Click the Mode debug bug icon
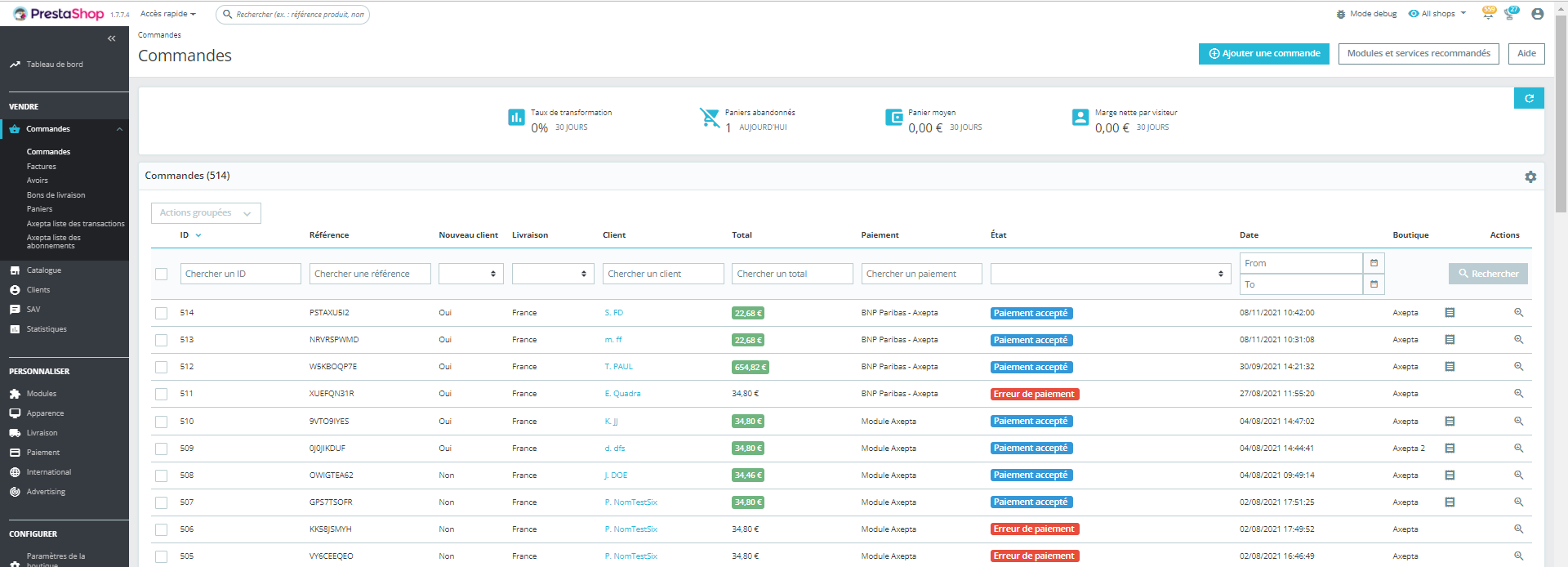Image resolution: width=1568 pixels, height=567 pixels. coord(1341,14)
